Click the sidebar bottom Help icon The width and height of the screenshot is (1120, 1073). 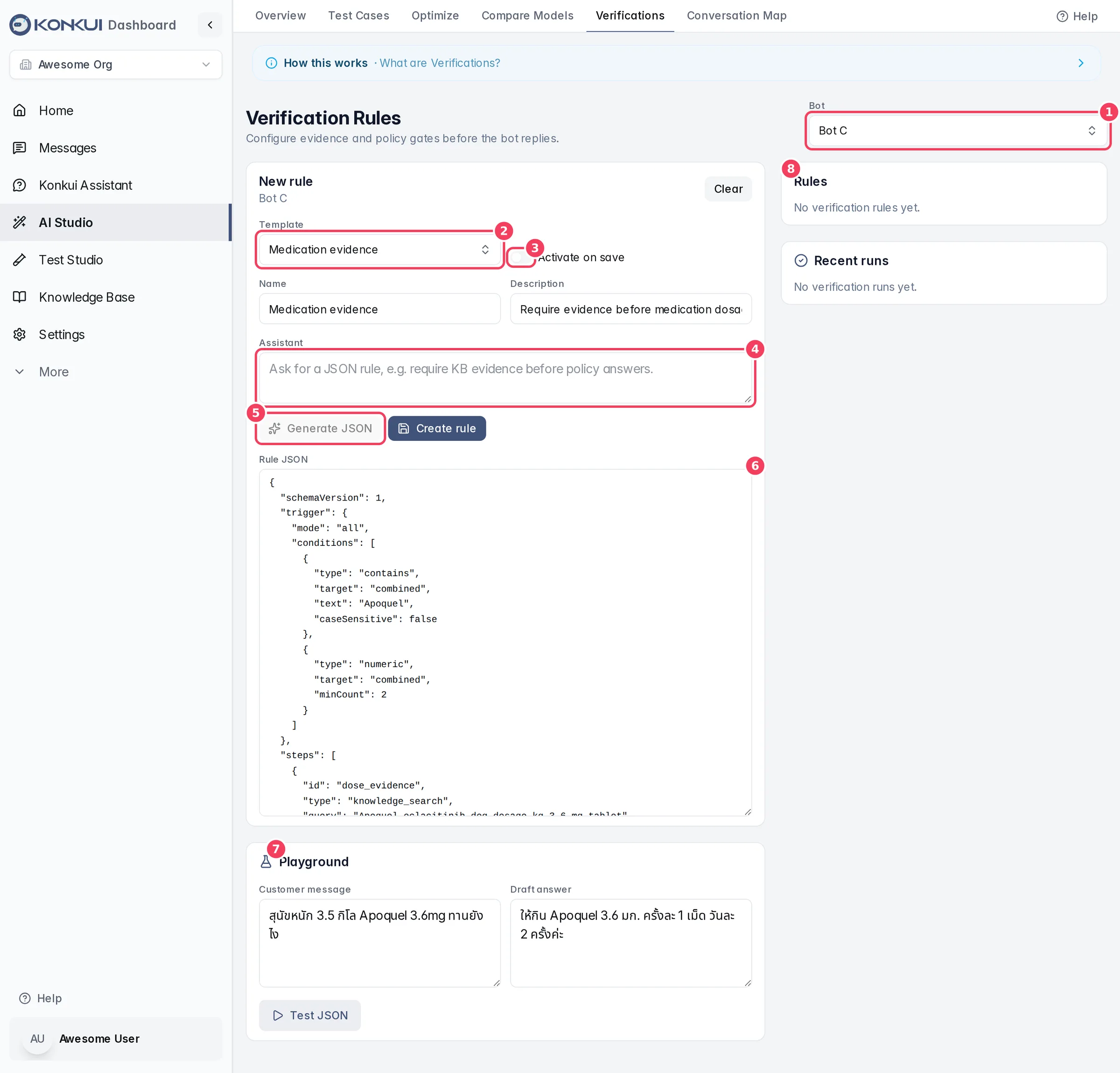click(25, 998)
